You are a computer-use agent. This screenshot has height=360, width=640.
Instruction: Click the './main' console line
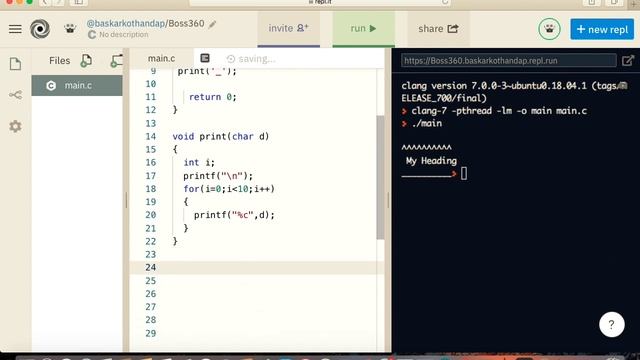[427, 123]
